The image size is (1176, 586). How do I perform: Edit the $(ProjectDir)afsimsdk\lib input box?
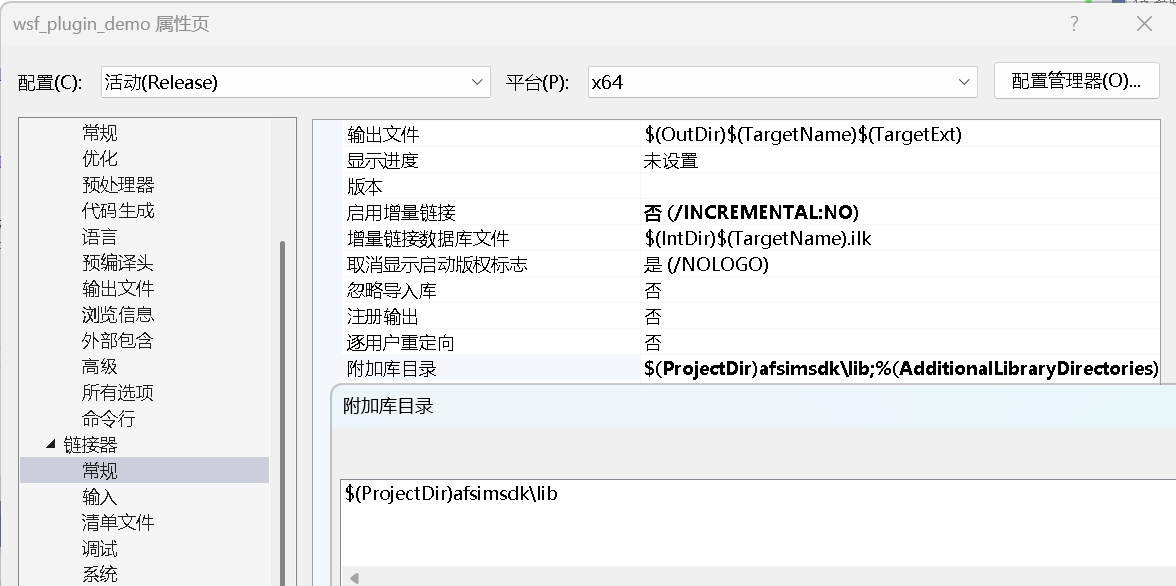tap(600, 493)
